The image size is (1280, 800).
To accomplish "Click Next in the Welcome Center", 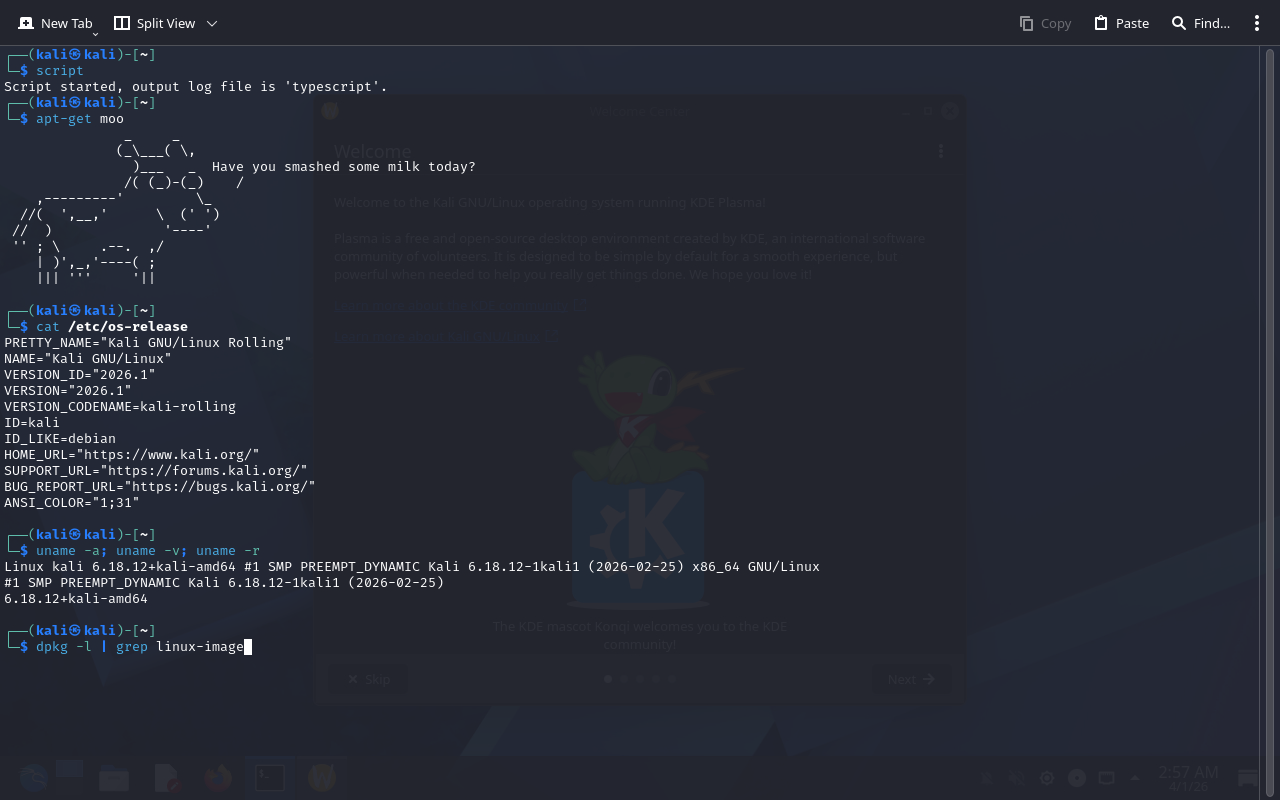I will (x=911, y=679).
